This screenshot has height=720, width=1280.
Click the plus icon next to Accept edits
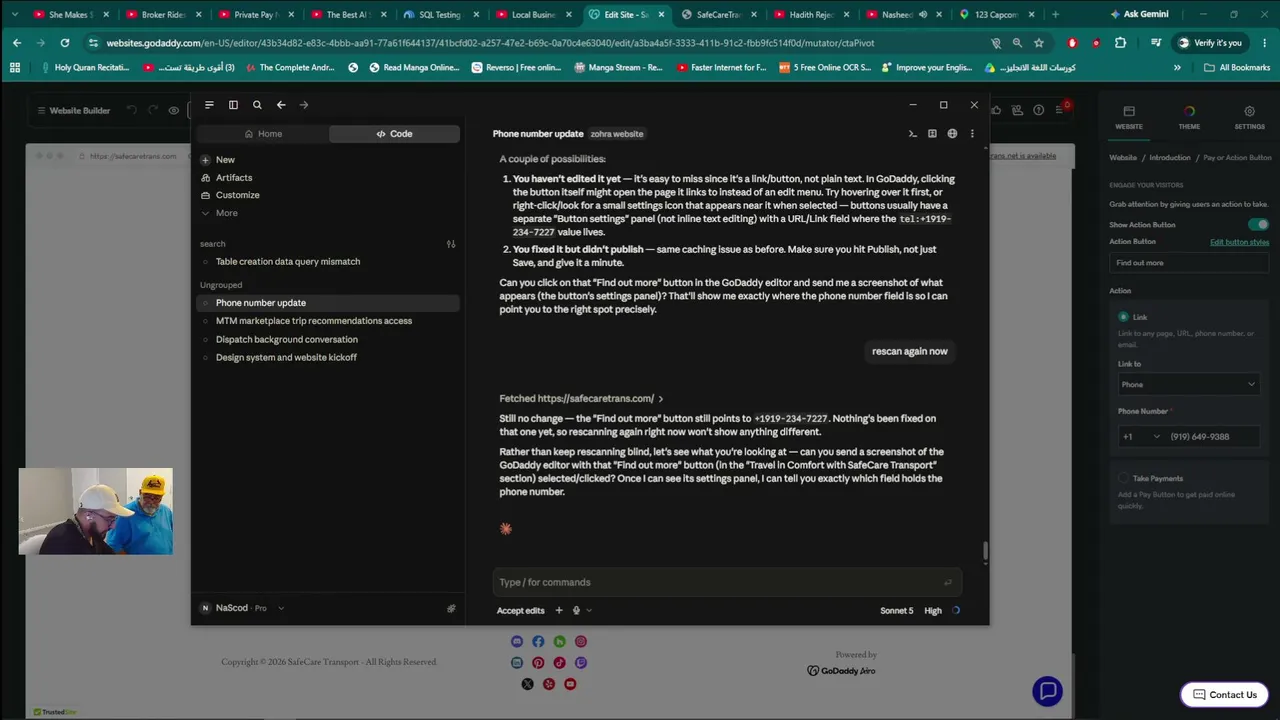[x=559, y=610]
